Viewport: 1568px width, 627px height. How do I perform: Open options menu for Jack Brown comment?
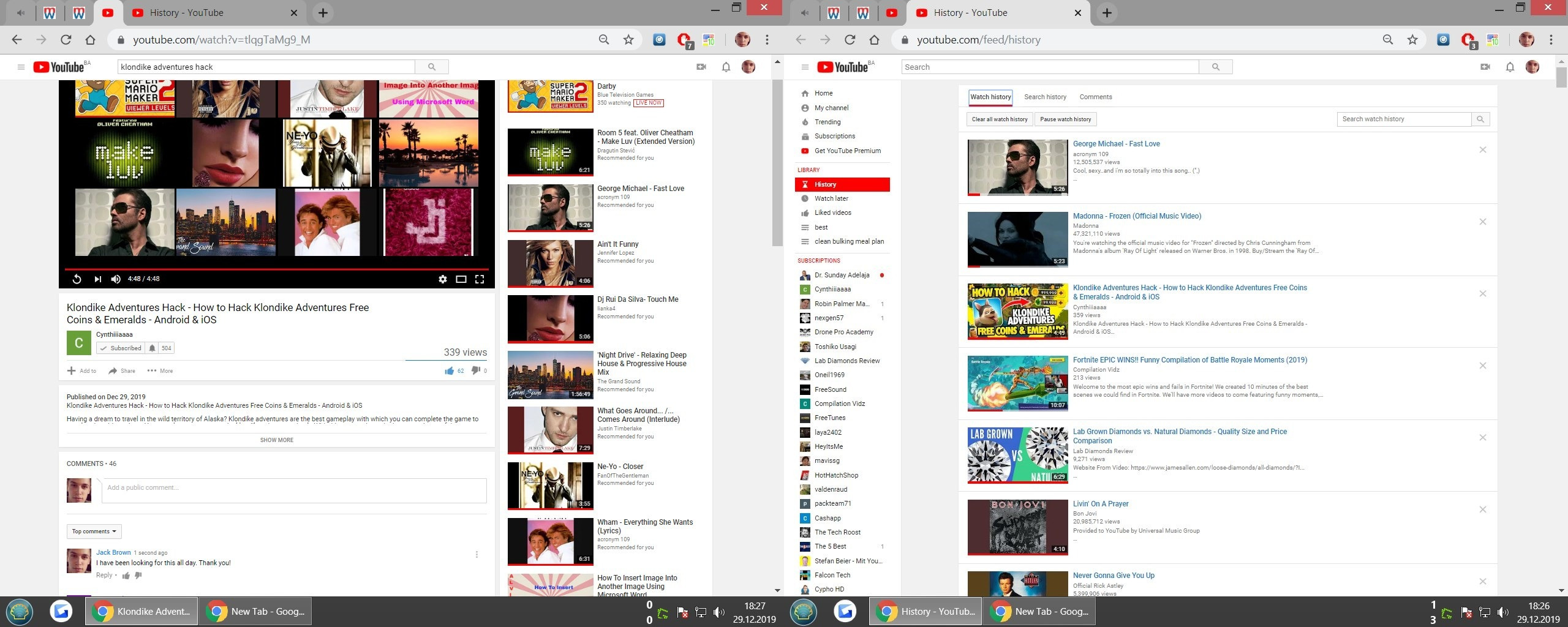(x=477, y=555)
